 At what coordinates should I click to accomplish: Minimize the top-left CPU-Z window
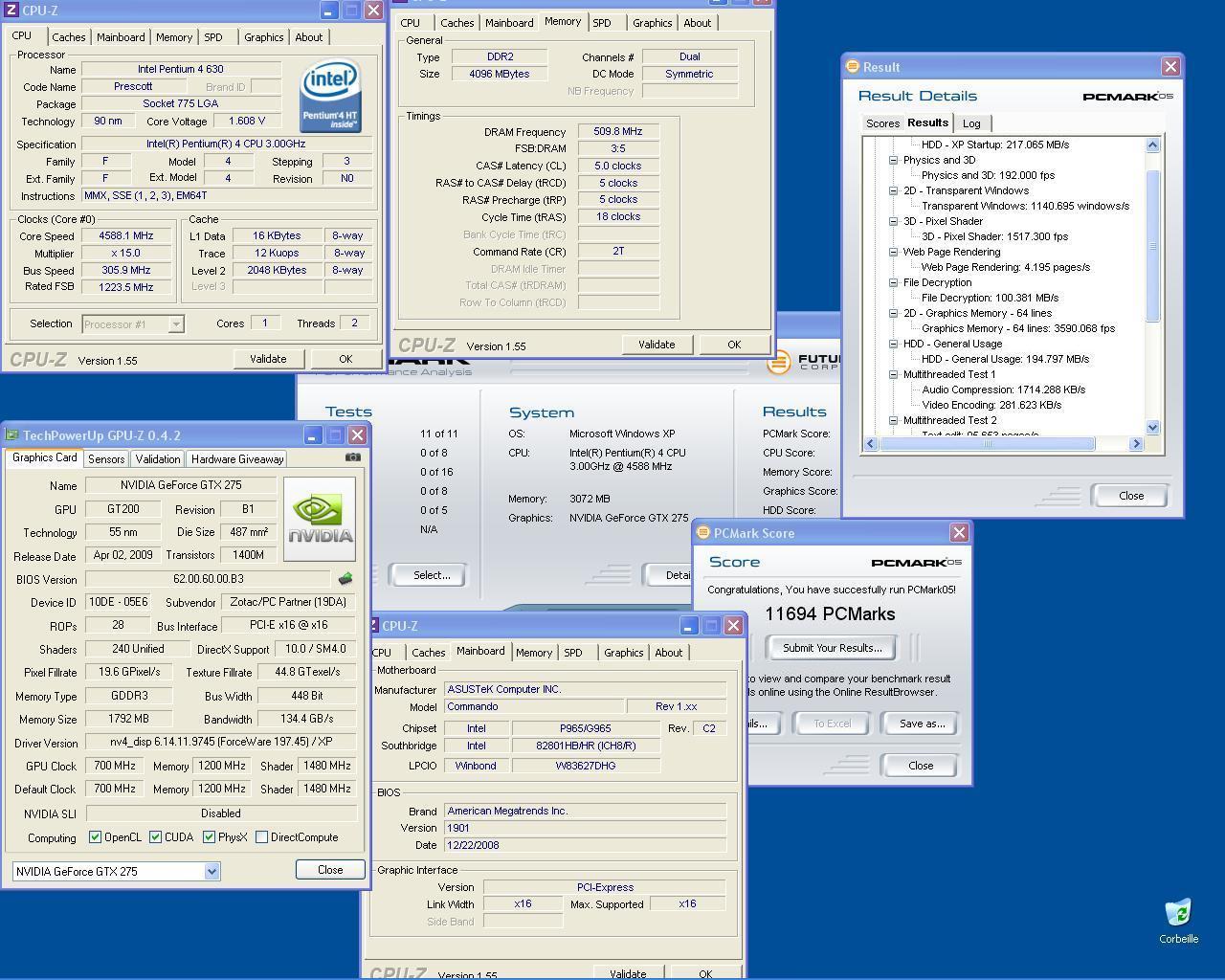[x=328, y=11]
